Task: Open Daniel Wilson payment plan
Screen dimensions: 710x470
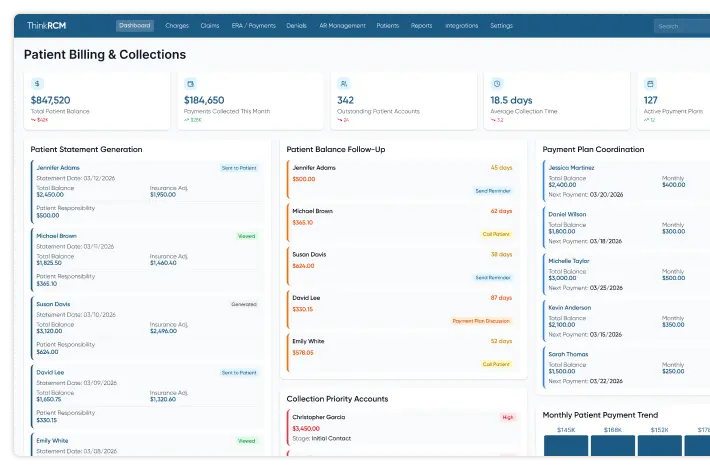Action: tap(567, 214)
